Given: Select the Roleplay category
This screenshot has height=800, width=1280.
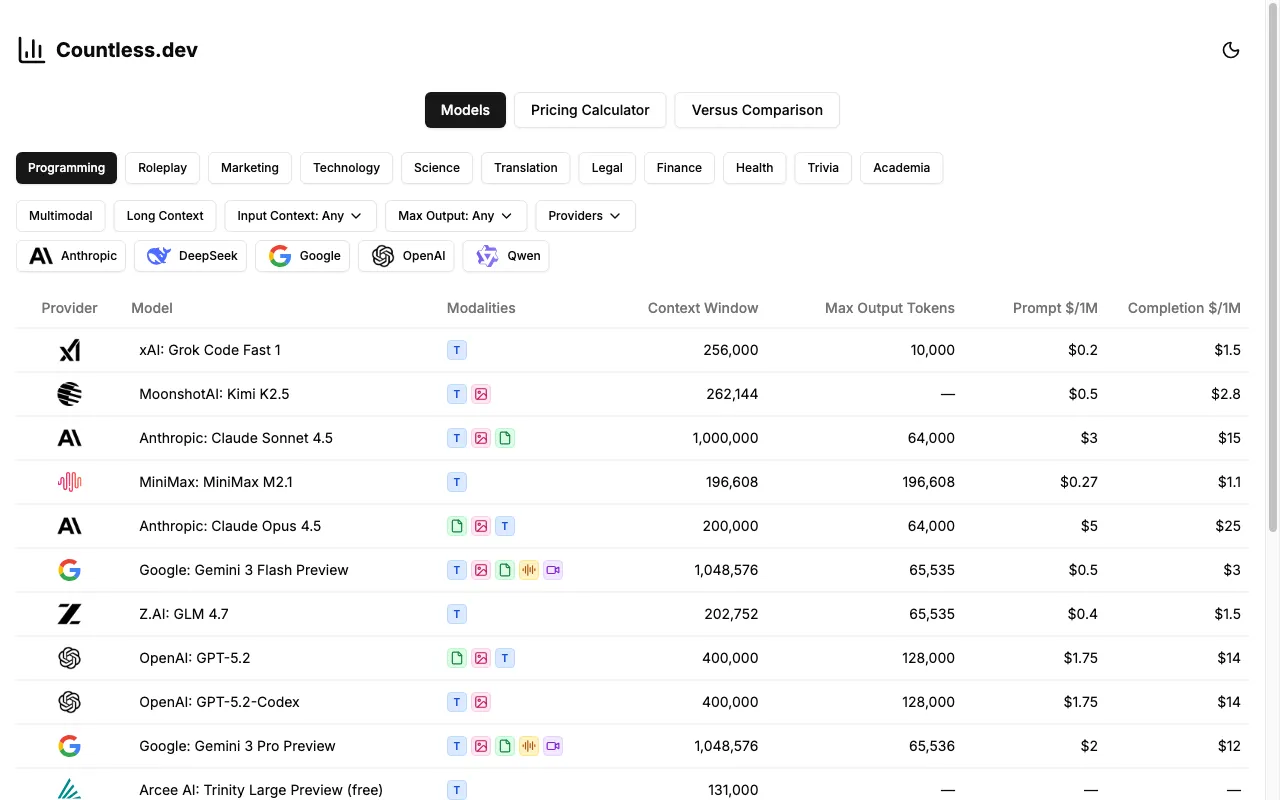Looking at the screenshot, I should pos(162,168).
